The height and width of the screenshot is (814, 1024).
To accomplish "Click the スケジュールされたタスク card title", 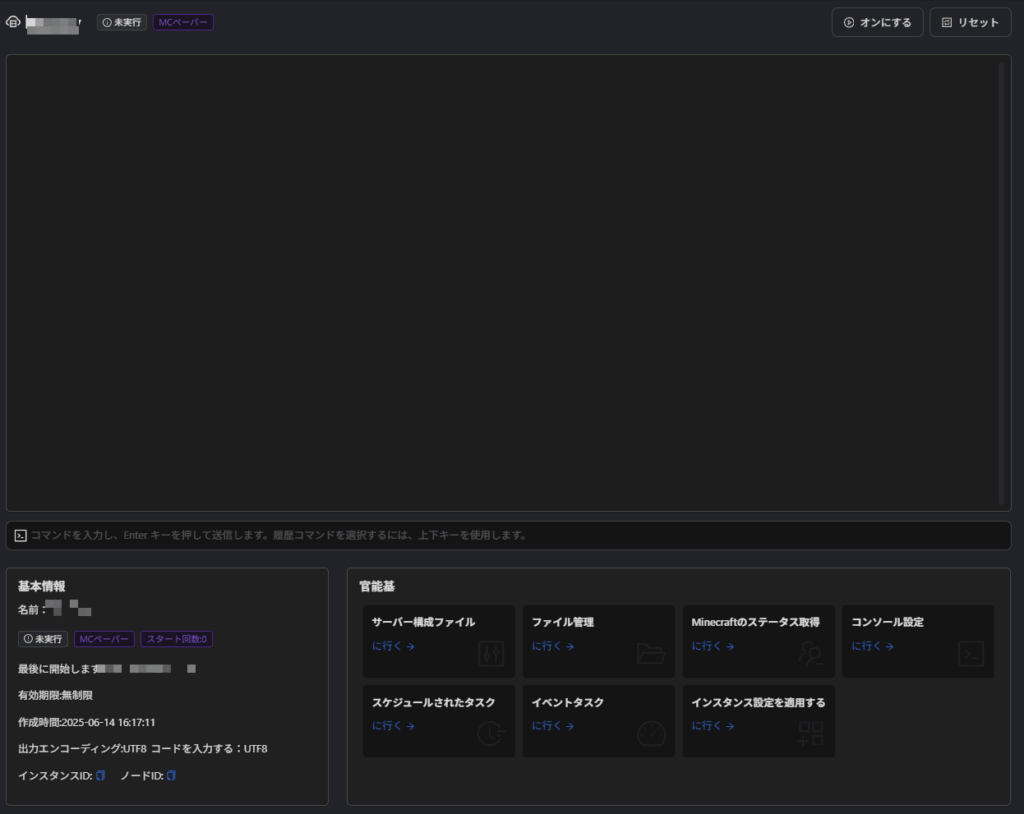I will tap(434, 702).
